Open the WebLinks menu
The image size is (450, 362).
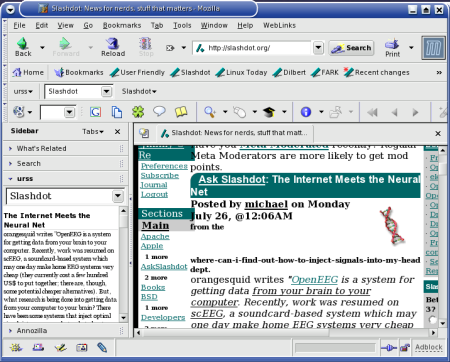click(x=279, y=25)
